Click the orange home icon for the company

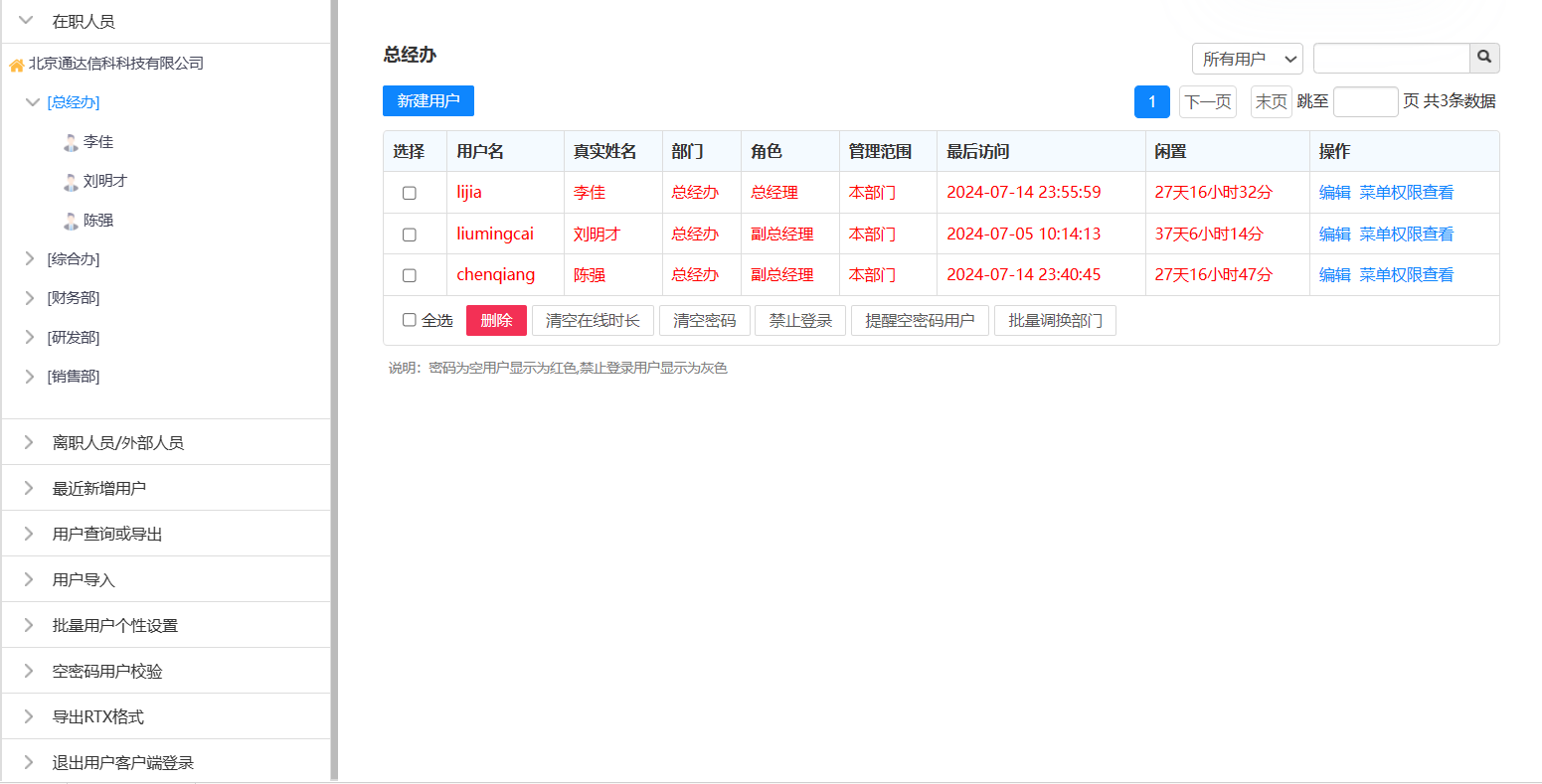click(17, 65)
